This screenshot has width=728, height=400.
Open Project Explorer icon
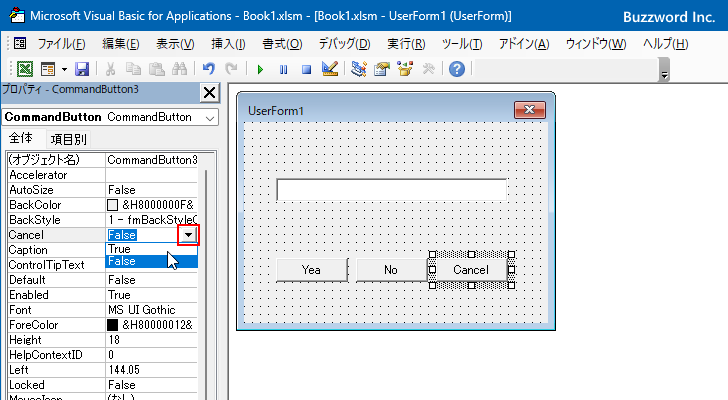[x=358, y=69]
